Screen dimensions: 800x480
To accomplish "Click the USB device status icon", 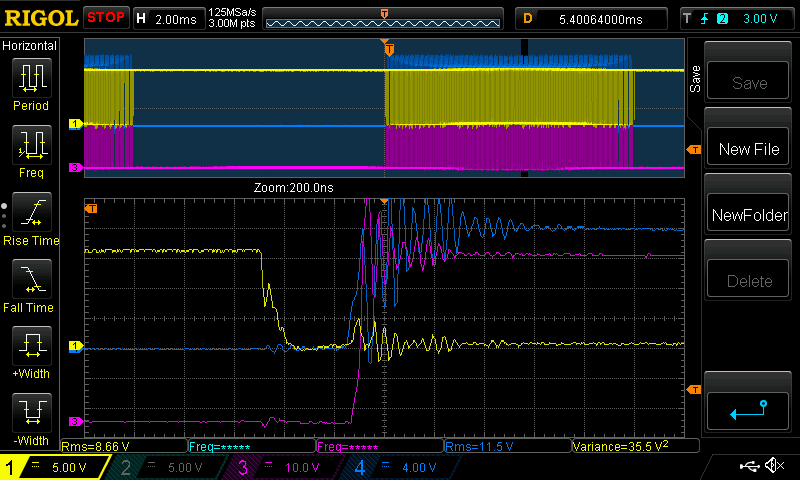I will click(750, 466).
